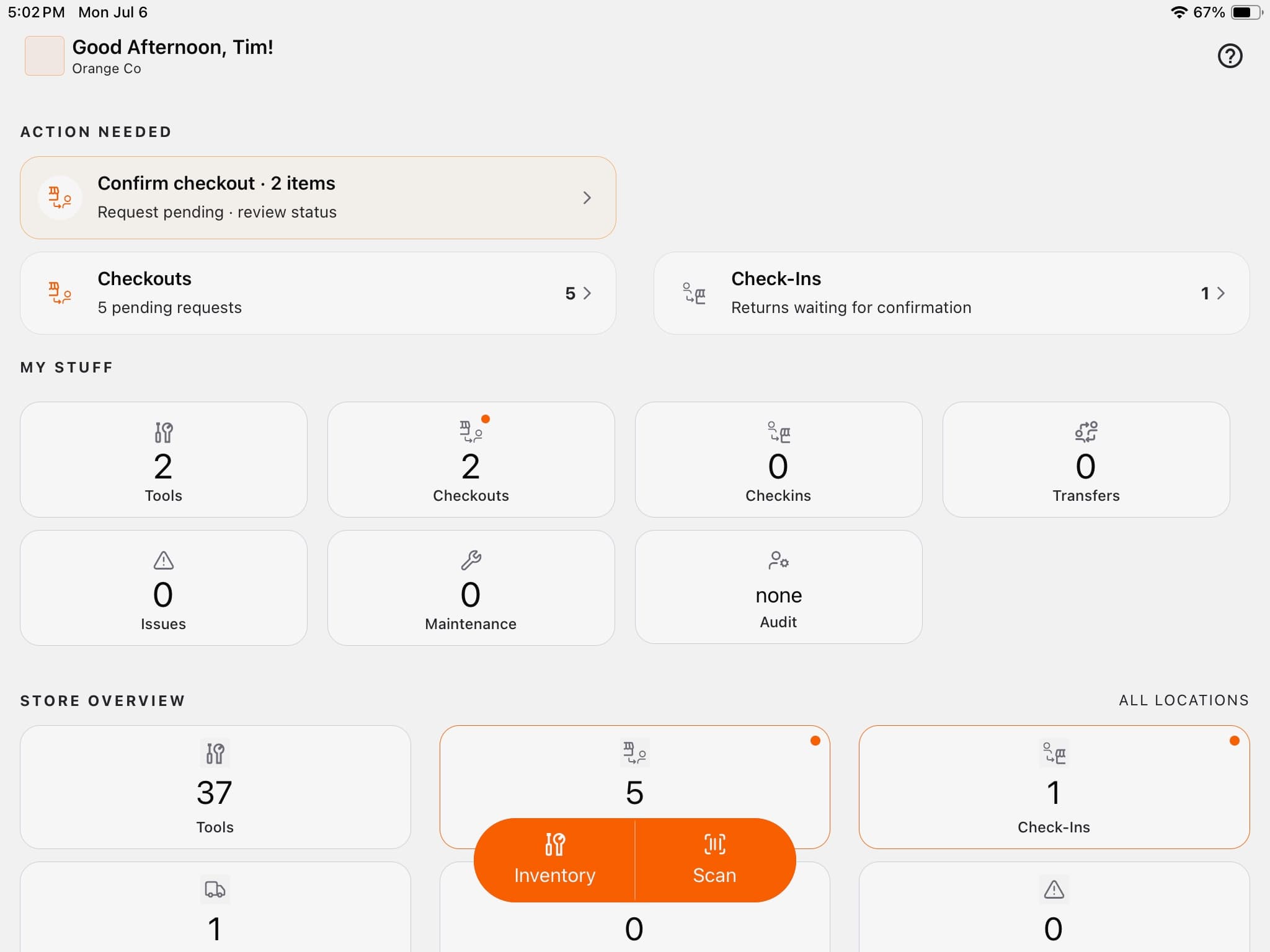Open the 0 Maintenance tile
Screen dimensions: 1270x952
click(471, 588)
